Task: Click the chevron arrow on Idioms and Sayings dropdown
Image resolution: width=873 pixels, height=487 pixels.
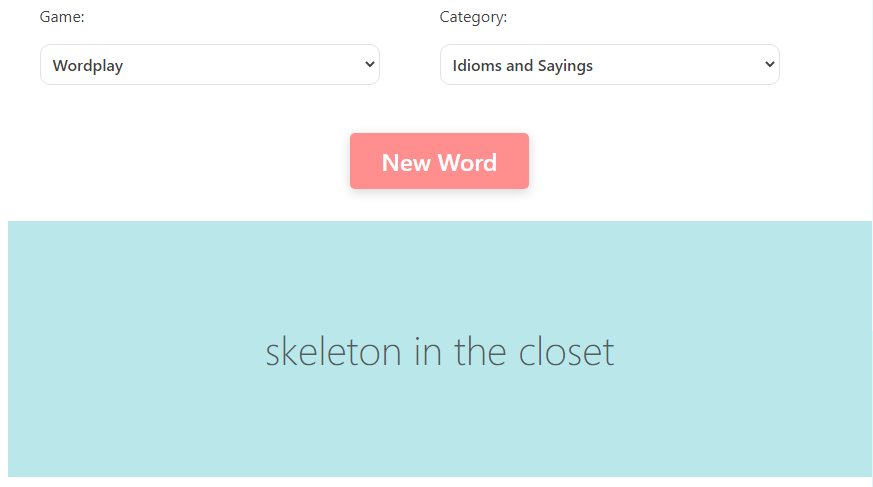Action: [x=769, y=65]
